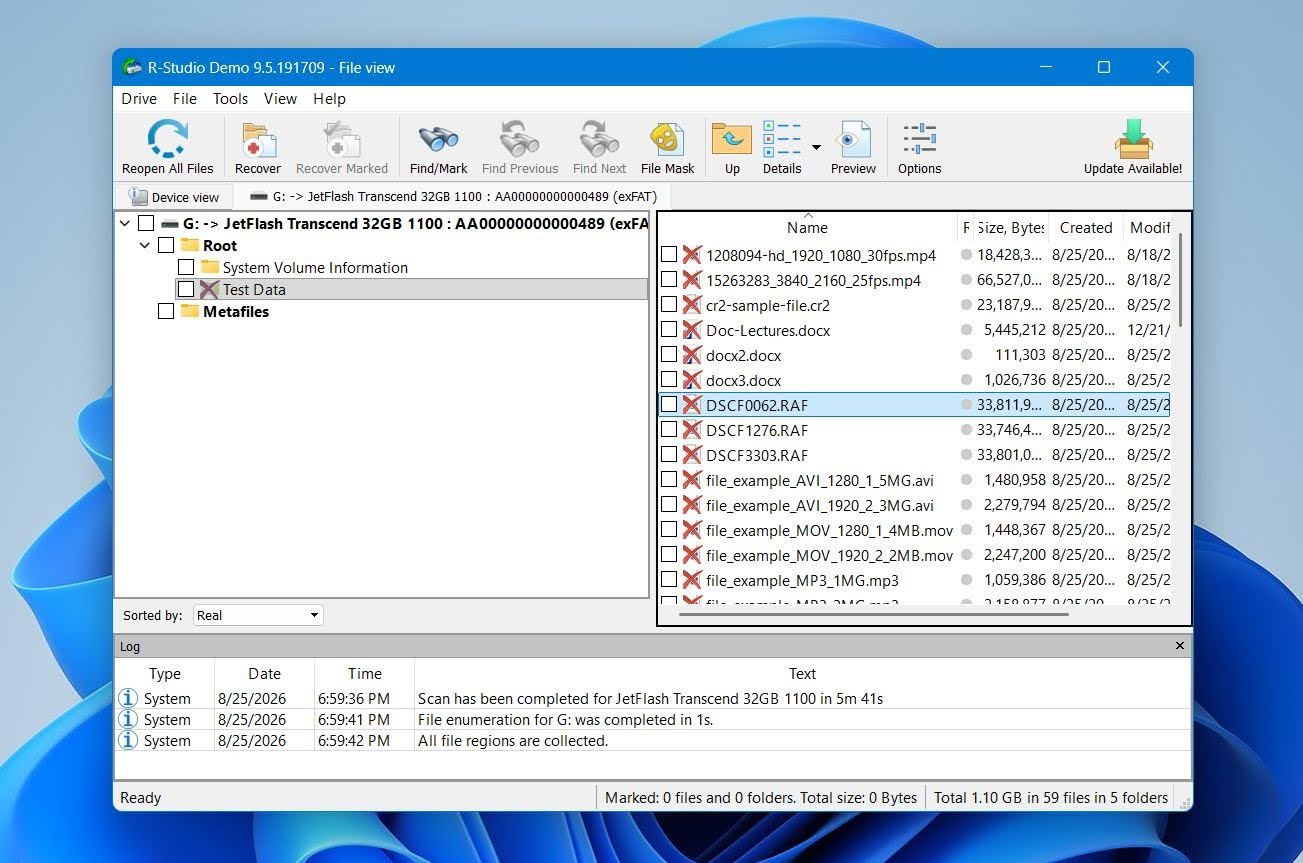Image resolution: width=1303 pixels, height=863 pixels.
Task: Click the file list horizontal scrollbar
Action: pos(874,612)
